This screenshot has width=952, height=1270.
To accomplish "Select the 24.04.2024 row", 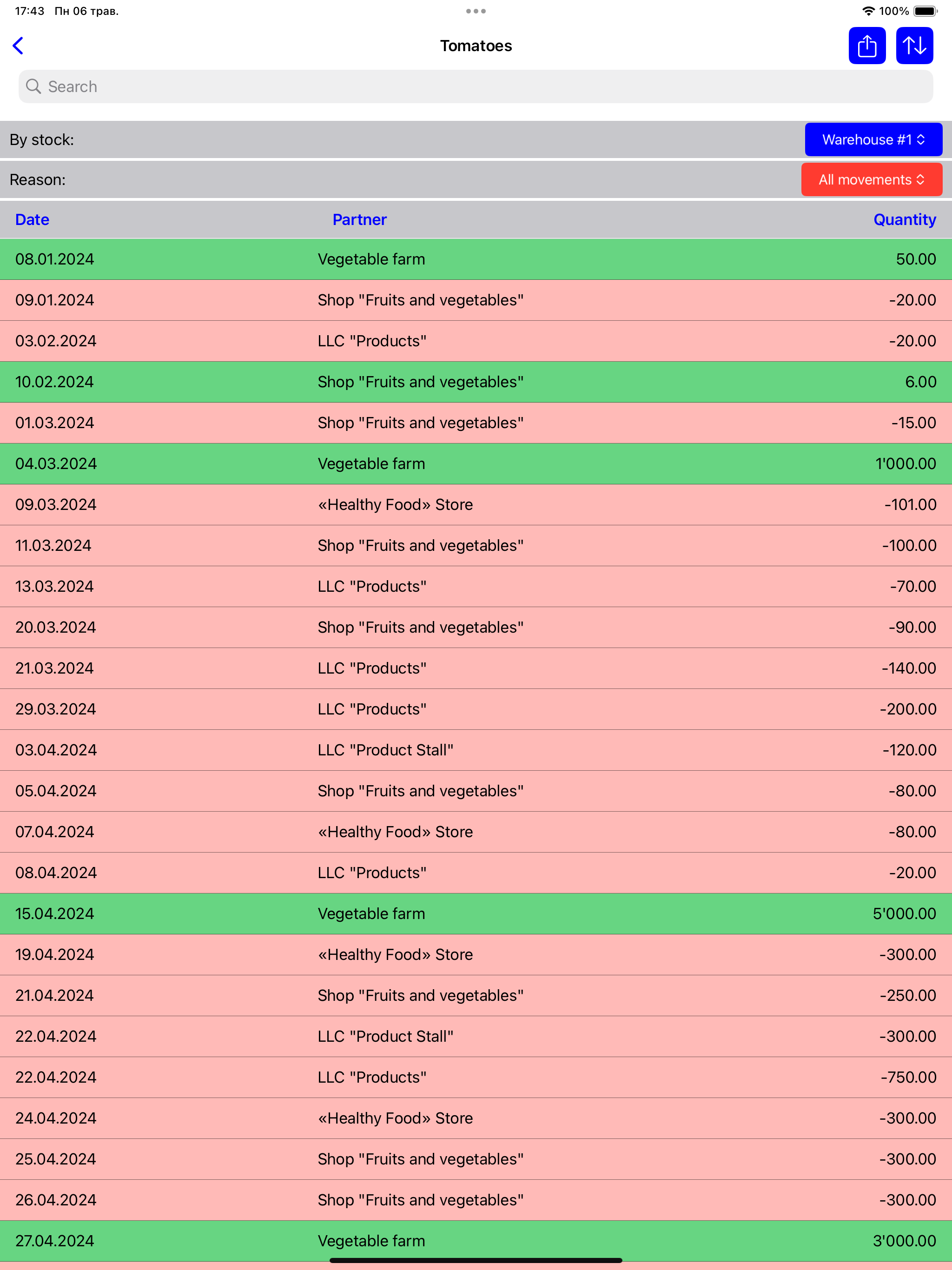I will point(476,1118).
